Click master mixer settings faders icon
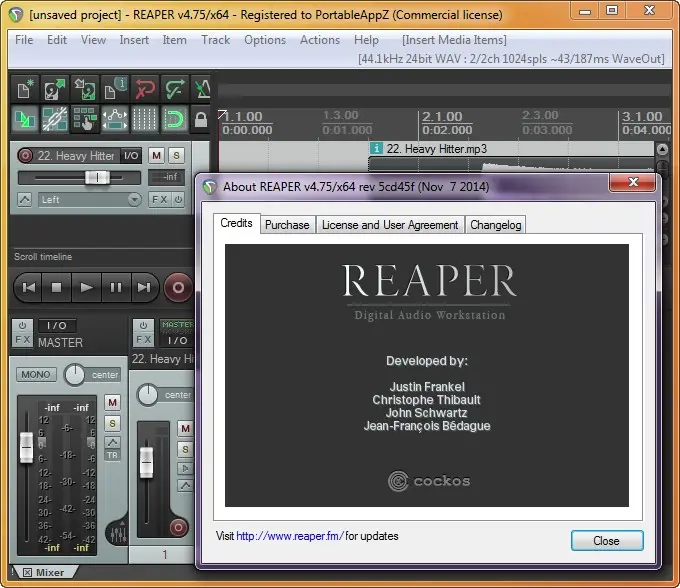Viewport: 680px width, 588px height. point(118,534)
